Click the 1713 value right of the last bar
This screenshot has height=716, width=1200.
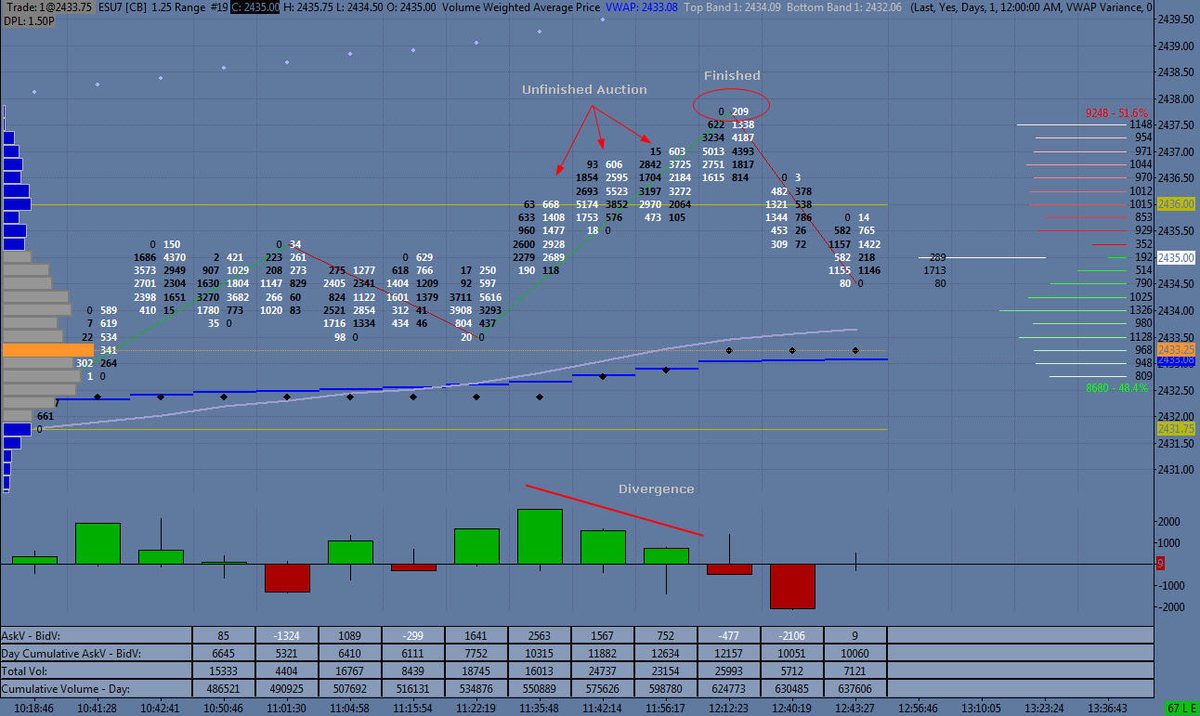tap(935, 270)
